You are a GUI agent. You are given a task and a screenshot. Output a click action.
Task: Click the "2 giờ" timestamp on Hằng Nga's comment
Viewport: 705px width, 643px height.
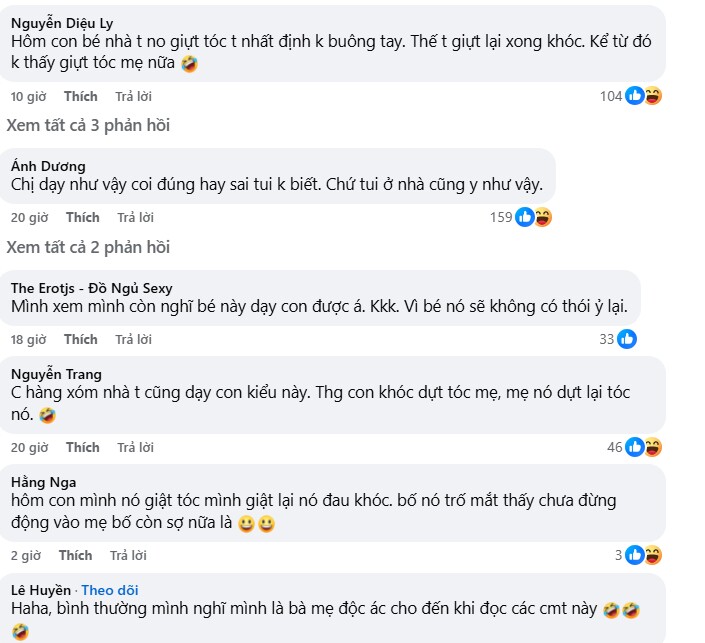pyautogui.click(x=23, y=555)
